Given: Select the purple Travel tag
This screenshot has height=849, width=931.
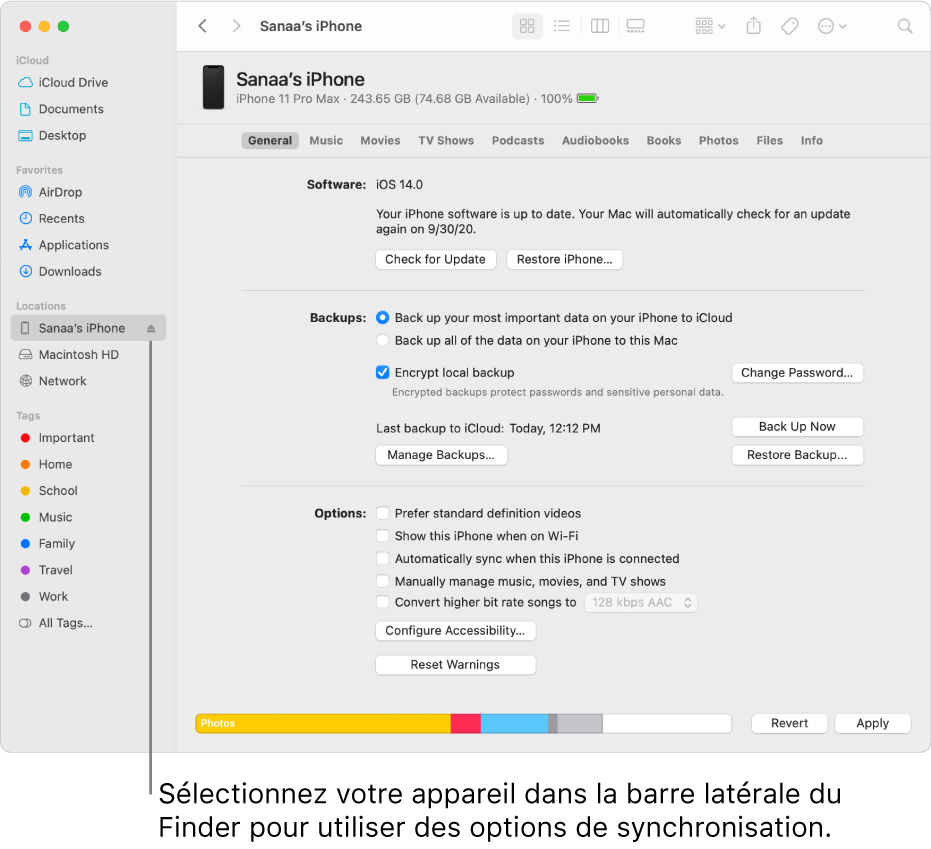Looking at the screenshot, I should coord(46,570).
